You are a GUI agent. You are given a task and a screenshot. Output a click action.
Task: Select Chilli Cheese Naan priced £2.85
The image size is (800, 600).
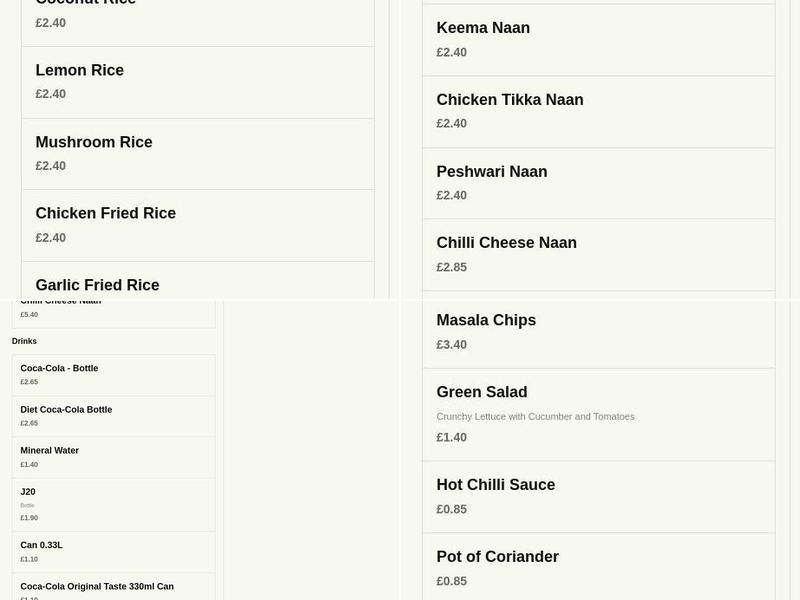click(598, 254)
